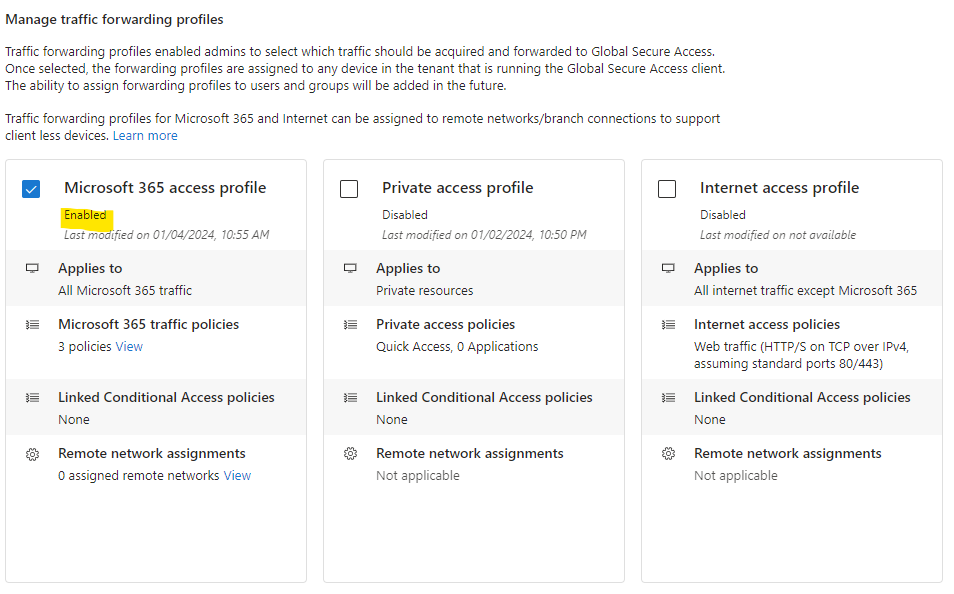Enable the Internet access profile checkbox
This screenshot has width=954, height=594.
pyautogui.click(x=667, y=189)
